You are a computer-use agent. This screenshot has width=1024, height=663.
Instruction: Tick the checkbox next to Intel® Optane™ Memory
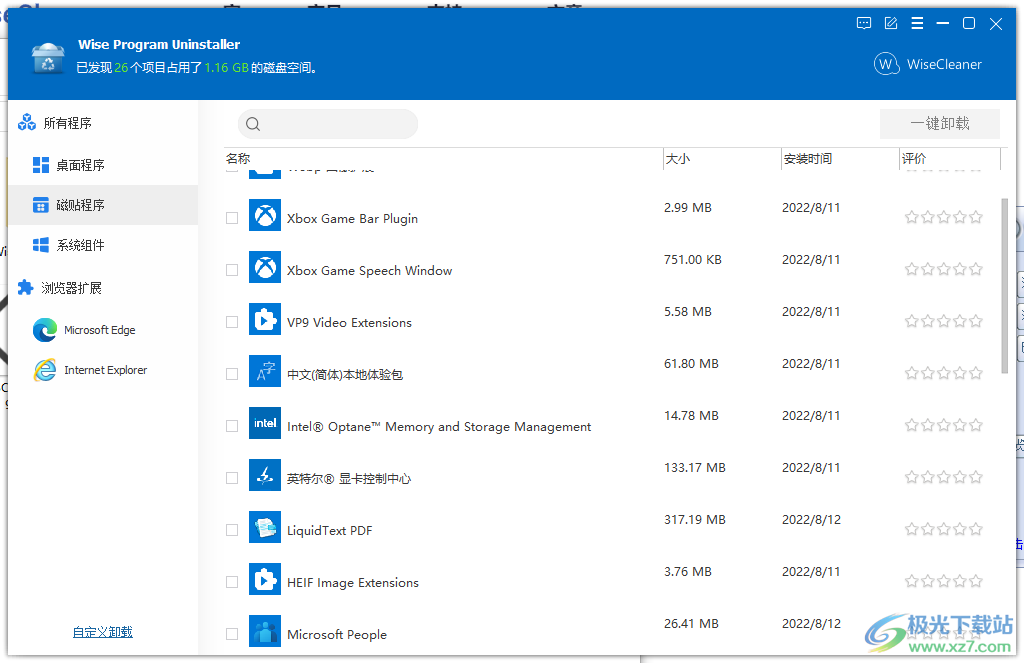[x=231, y=424]
